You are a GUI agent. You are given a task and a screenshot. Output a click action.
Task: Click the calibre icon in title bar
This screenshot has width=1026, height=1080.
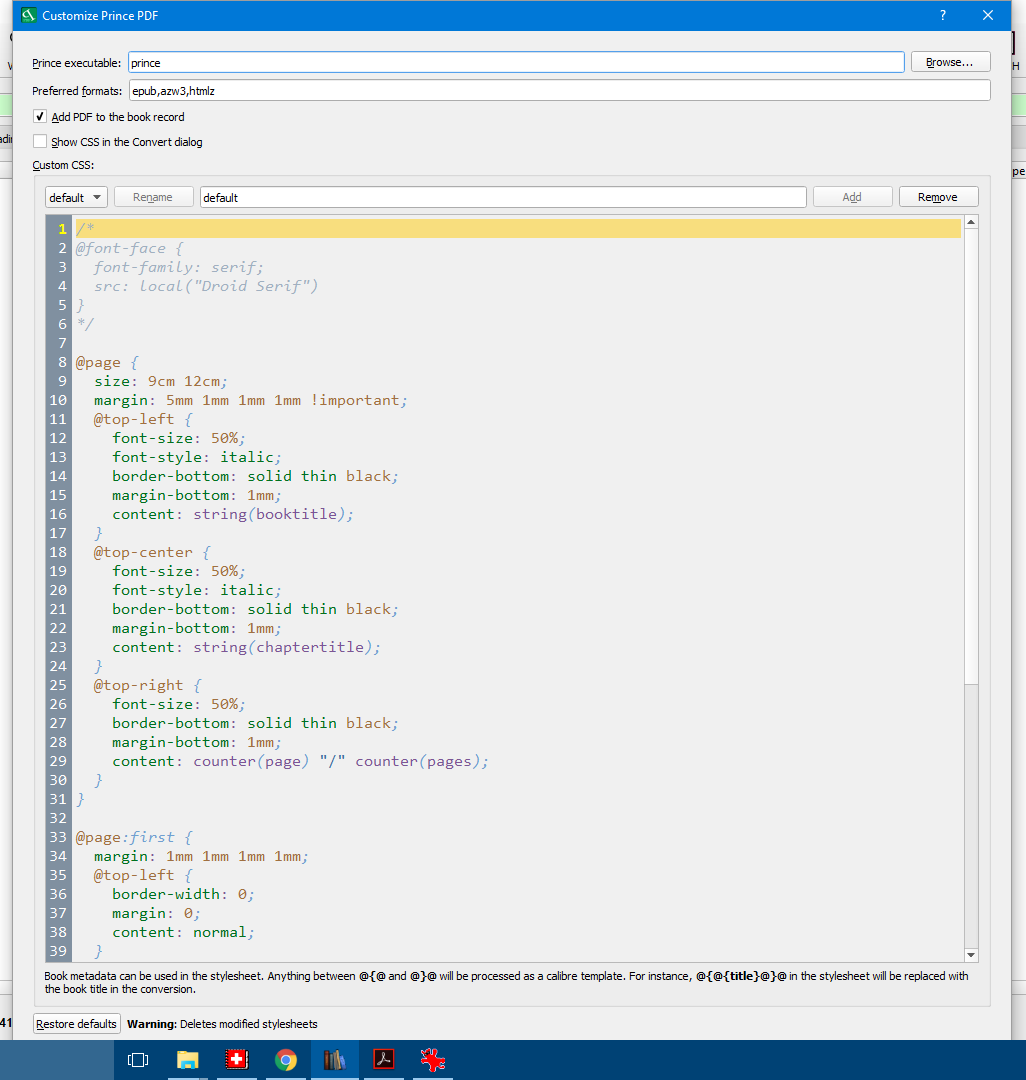coord(28,16)
